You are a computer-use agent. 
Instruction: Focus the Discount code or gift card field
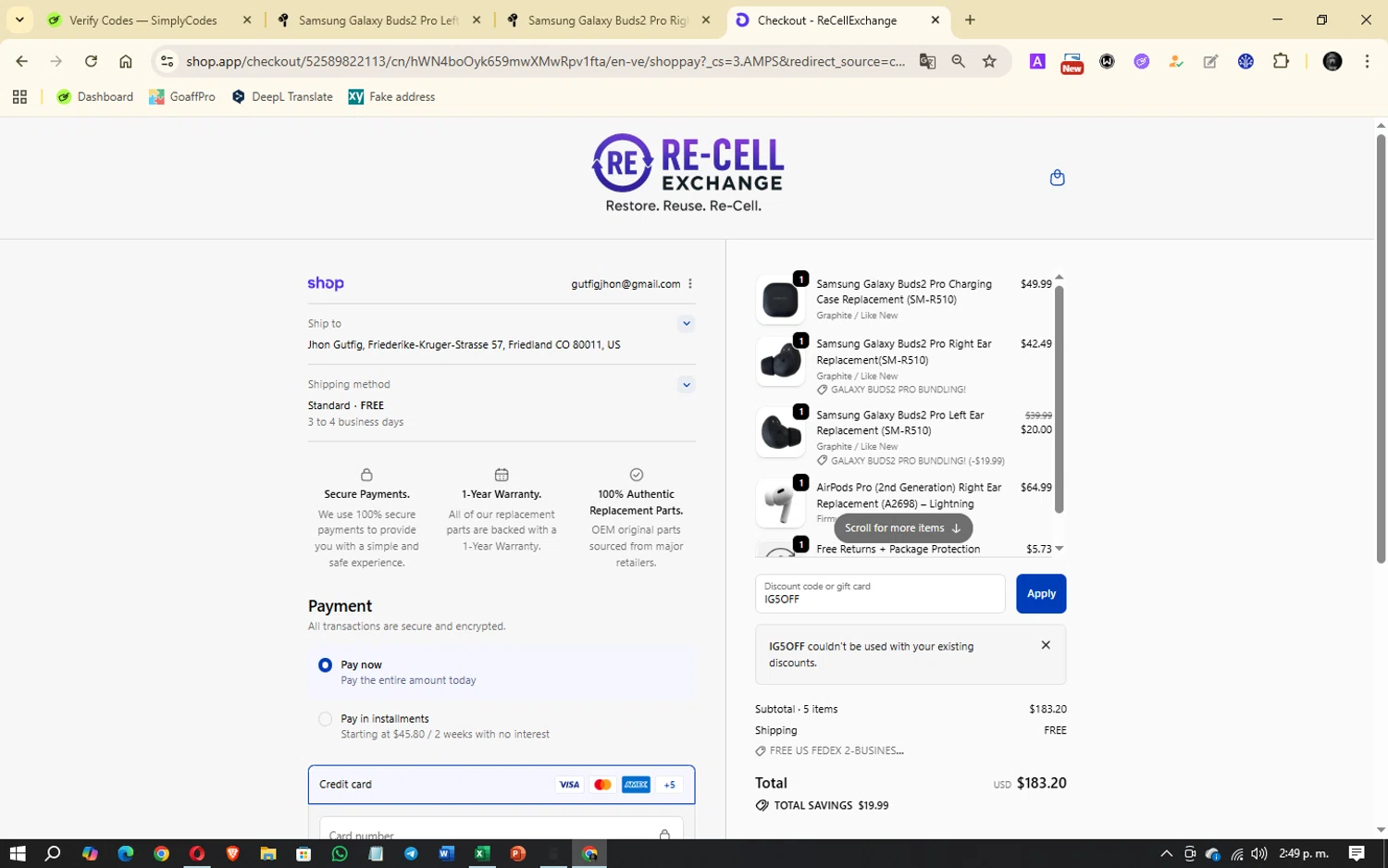point(880,594)
